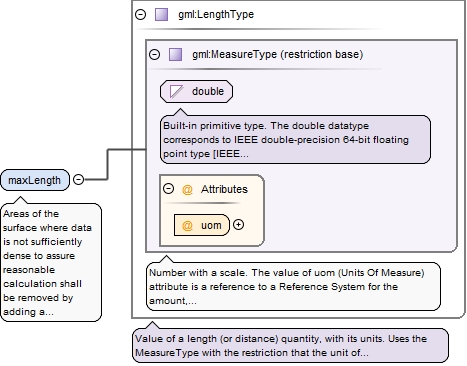Expand the uom attribute
467x366 pixels.
238,225
